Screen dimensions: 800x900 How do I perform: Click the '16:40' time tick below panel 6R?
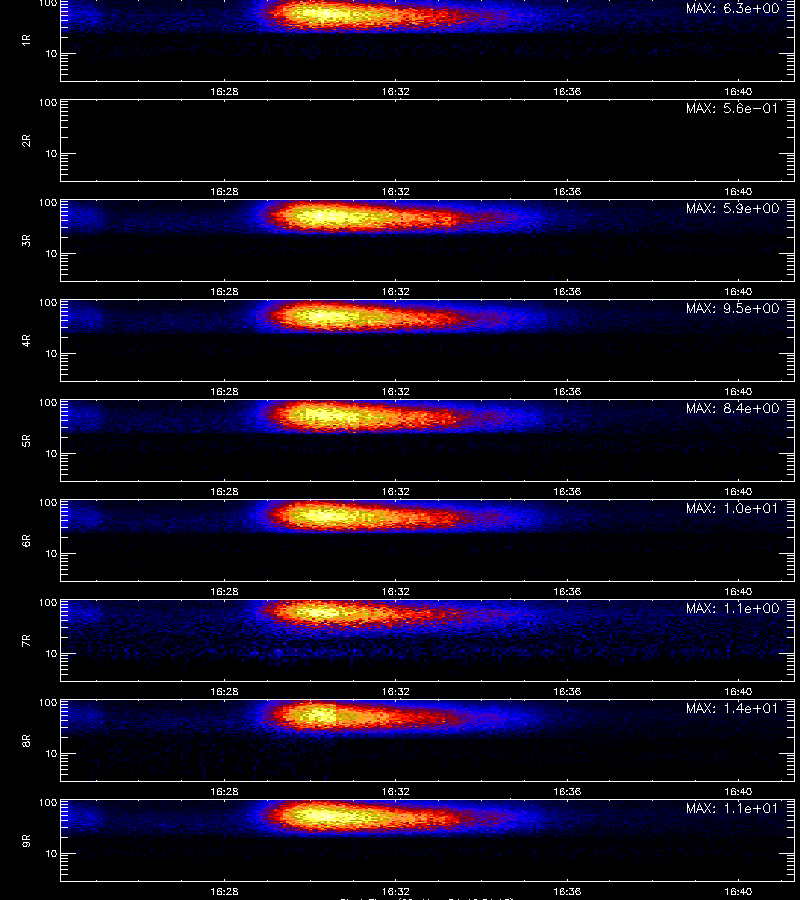[738, 591]
